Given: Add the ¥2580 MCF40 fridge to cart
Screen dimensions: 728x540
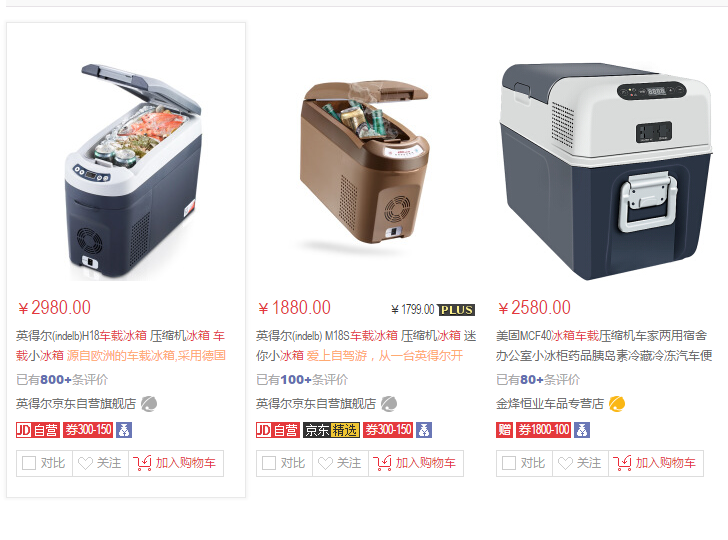Looking at the screenshot, I should (656, 463).
